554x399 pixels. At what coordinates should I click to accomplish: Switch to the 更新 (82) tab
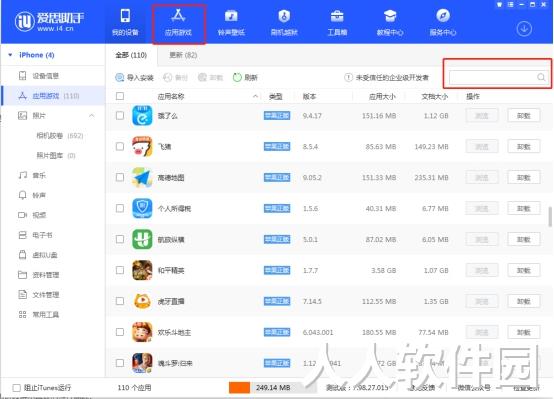(x=183, y=55)
